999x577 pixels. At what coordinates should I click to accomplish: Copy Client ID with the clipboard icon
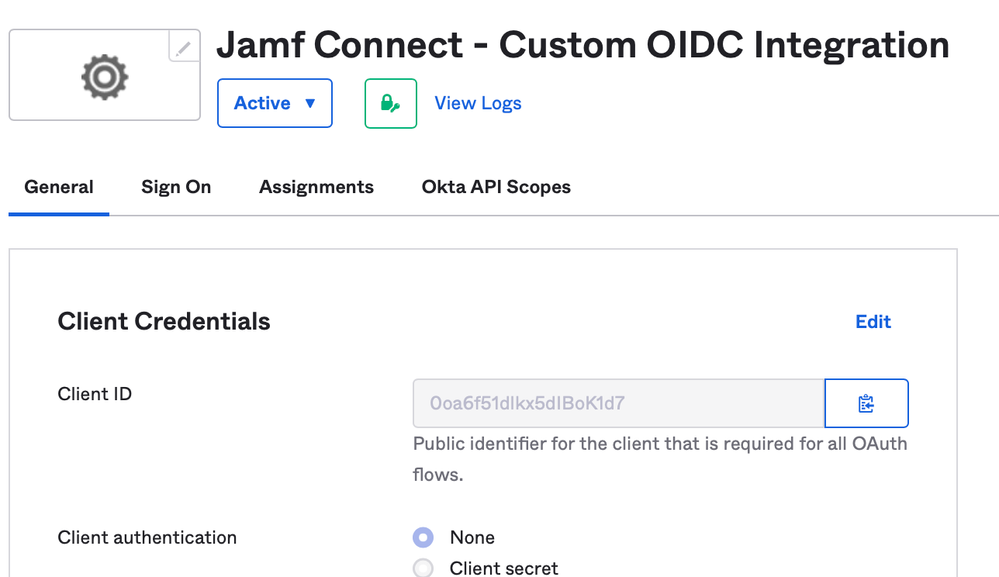click(866, 403)
